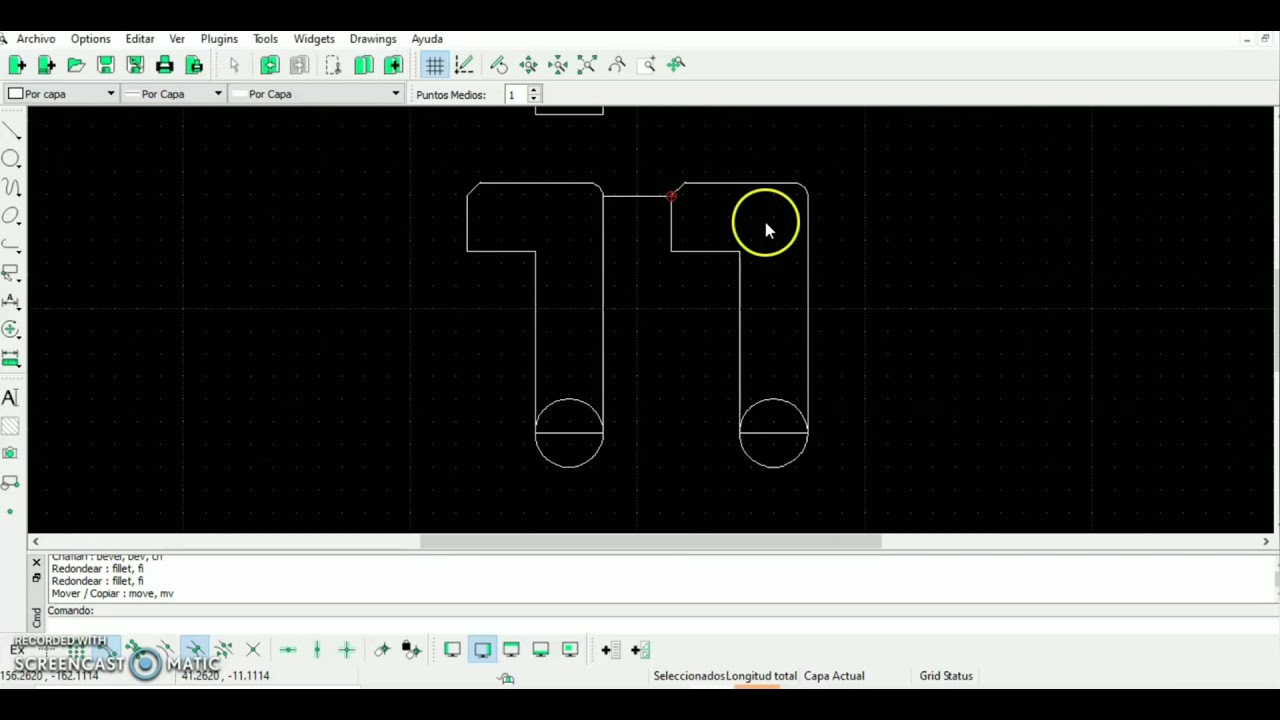Open the line width 'Por Capa' dropdown
The width and height of the screenshot is (1280, 720).
pos(173,94)
